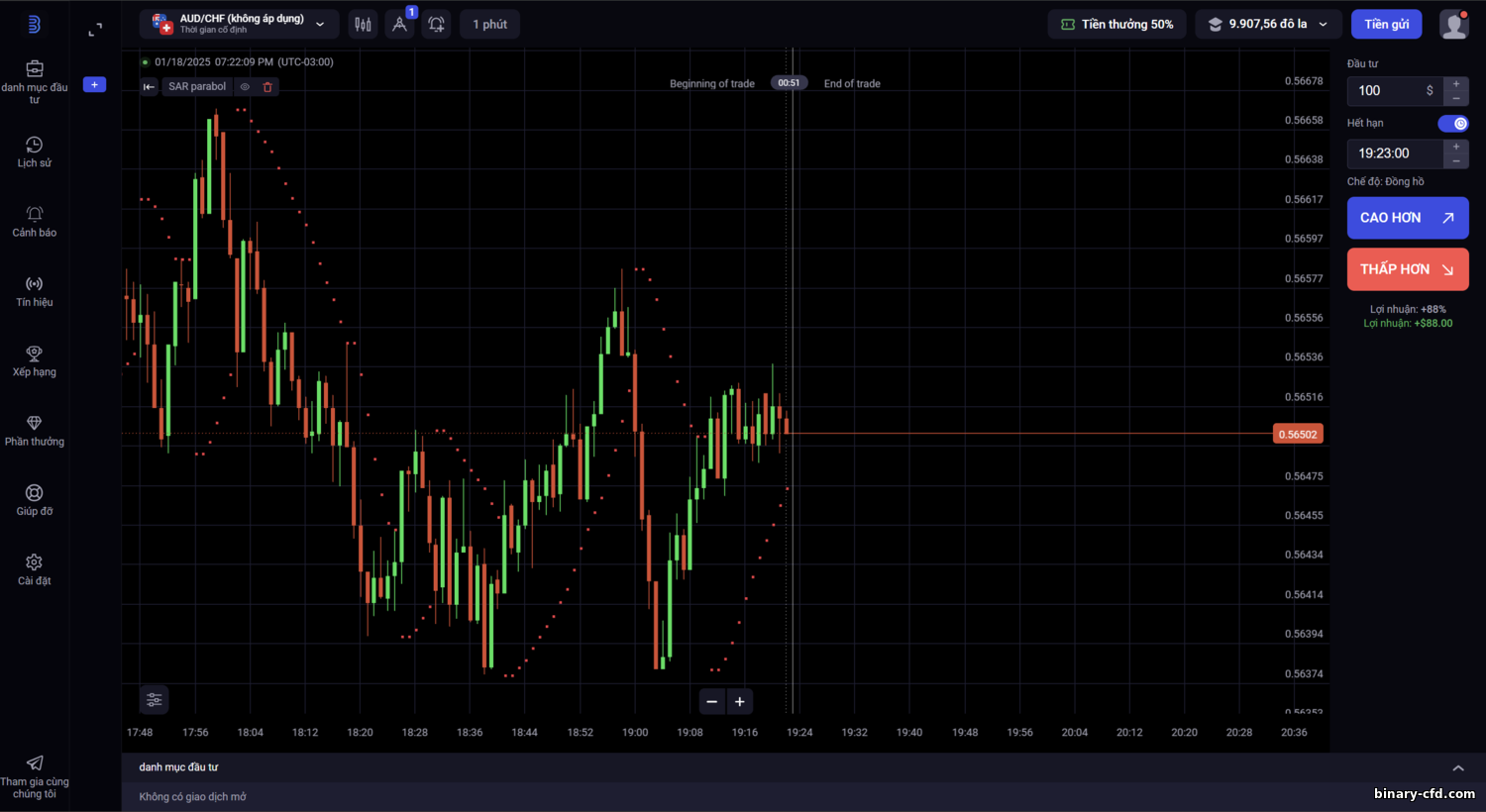The width and height of the screenshot is (1486, 812).
Task: Click the Chế độ: Đồng hồ label
Action: (1385, 181)
